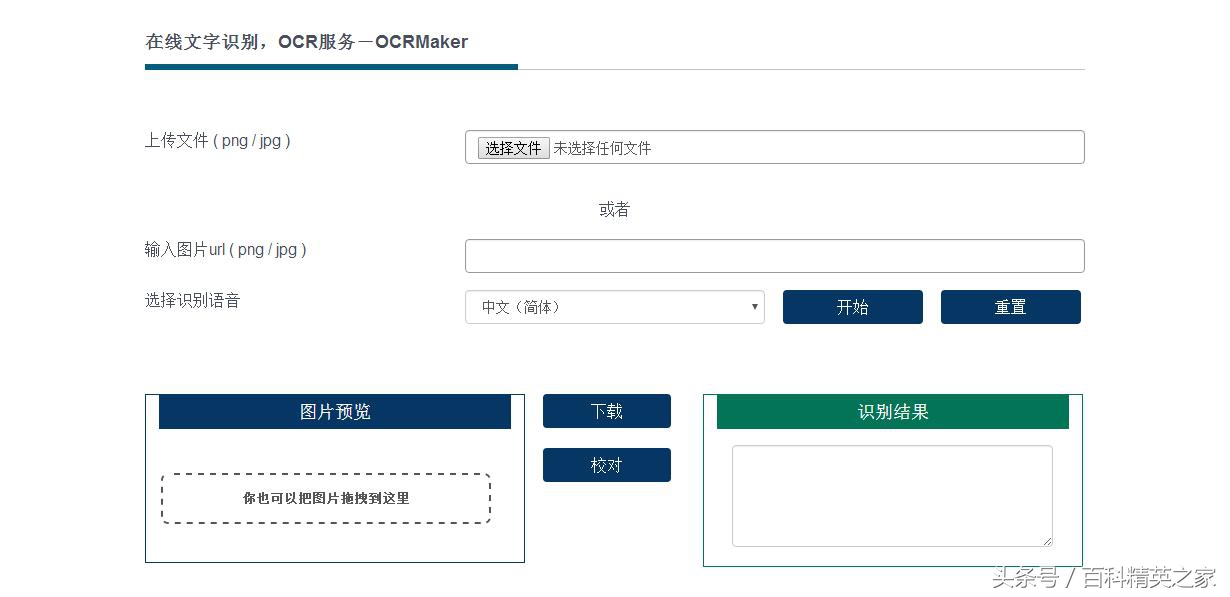Click the recognition result text area
This screenshot has width=1230, height=597.
click(x=891, y=495)
